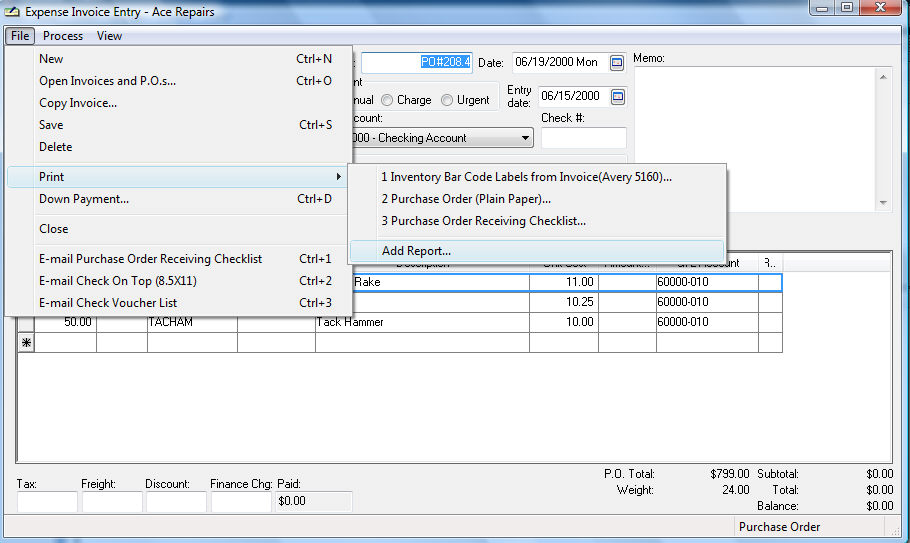Open the calendar picker beside Date field
This screenshot has width=910, height=543.
[617, 63]
